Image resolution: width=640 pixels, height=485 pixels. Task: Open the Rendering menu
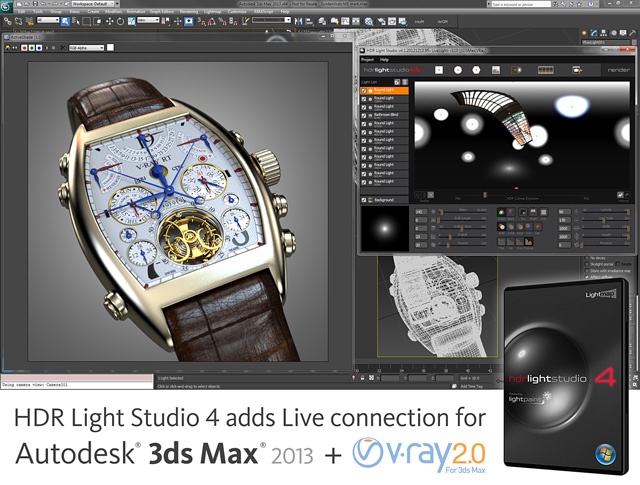[x=189, y=12]
